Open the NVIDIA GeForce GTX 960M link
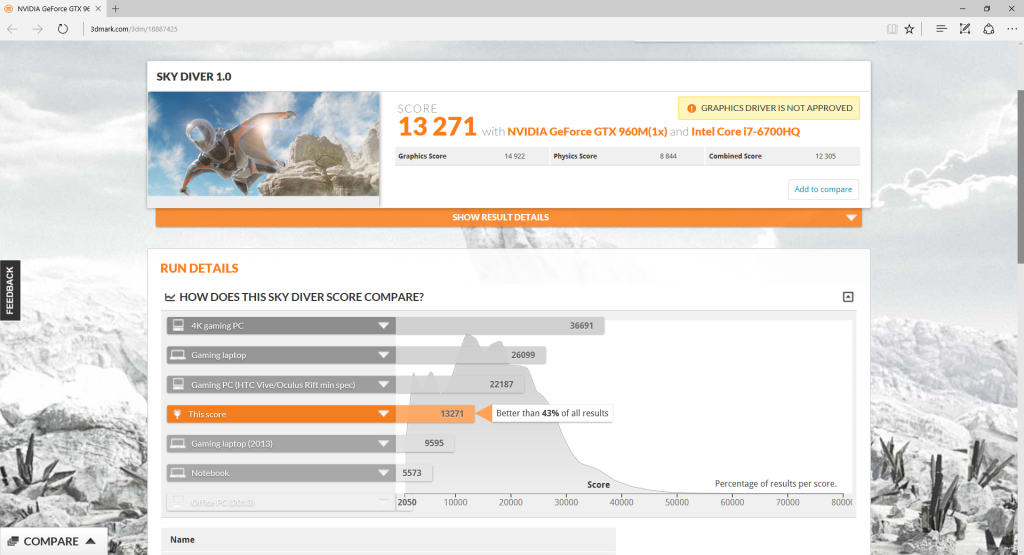Image resolution: width=1024 pixels, height=555 pixels. [x=587, y=131]
